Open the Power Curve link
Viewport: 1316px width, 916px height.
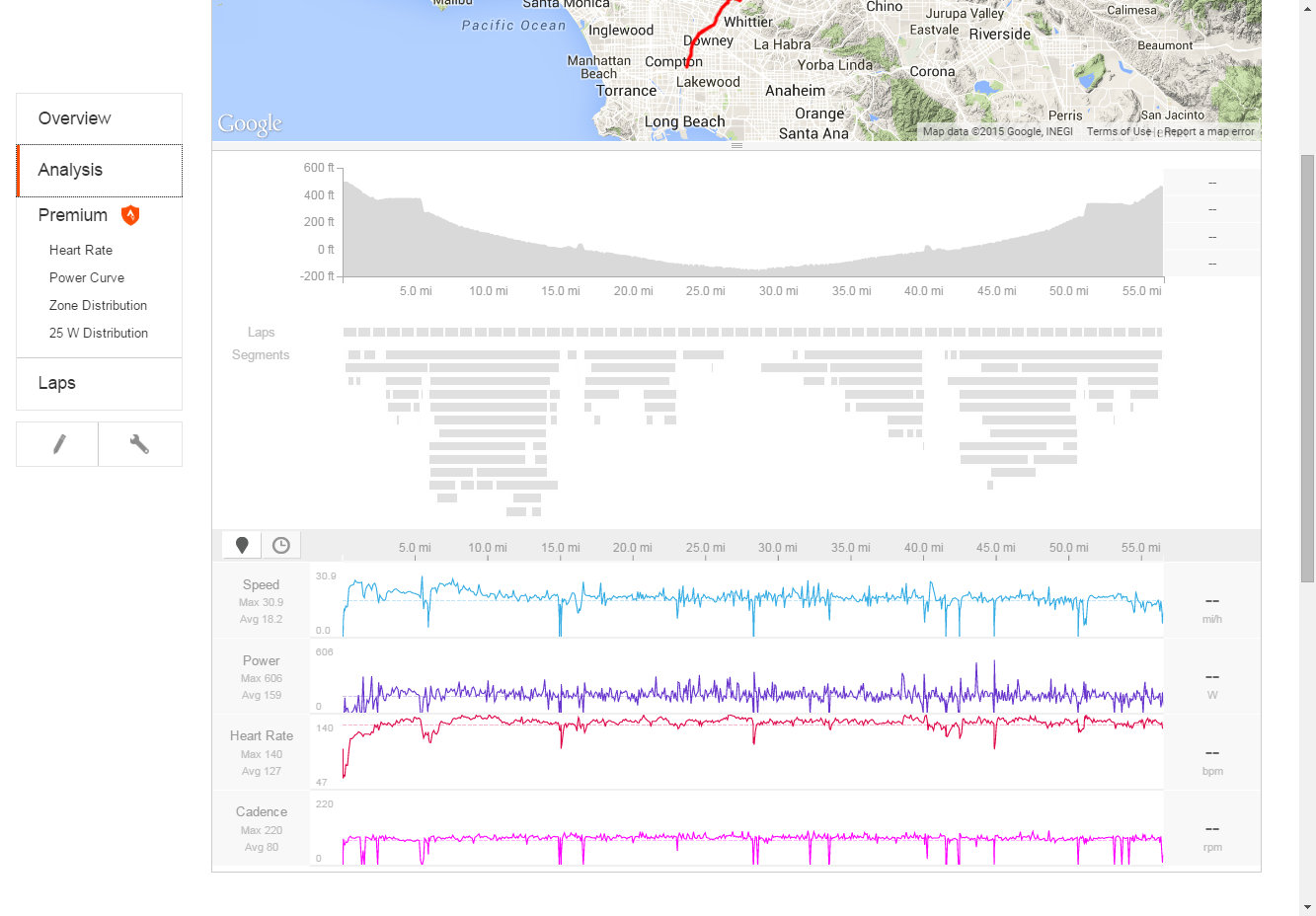[87, 278]
